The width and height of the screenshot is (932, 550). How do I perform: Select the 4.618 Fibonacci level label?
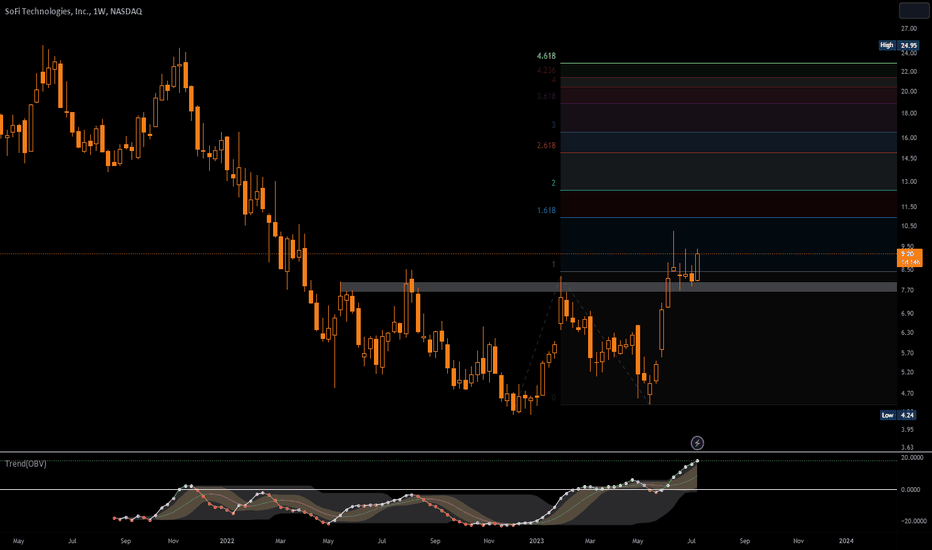(546, 56)
